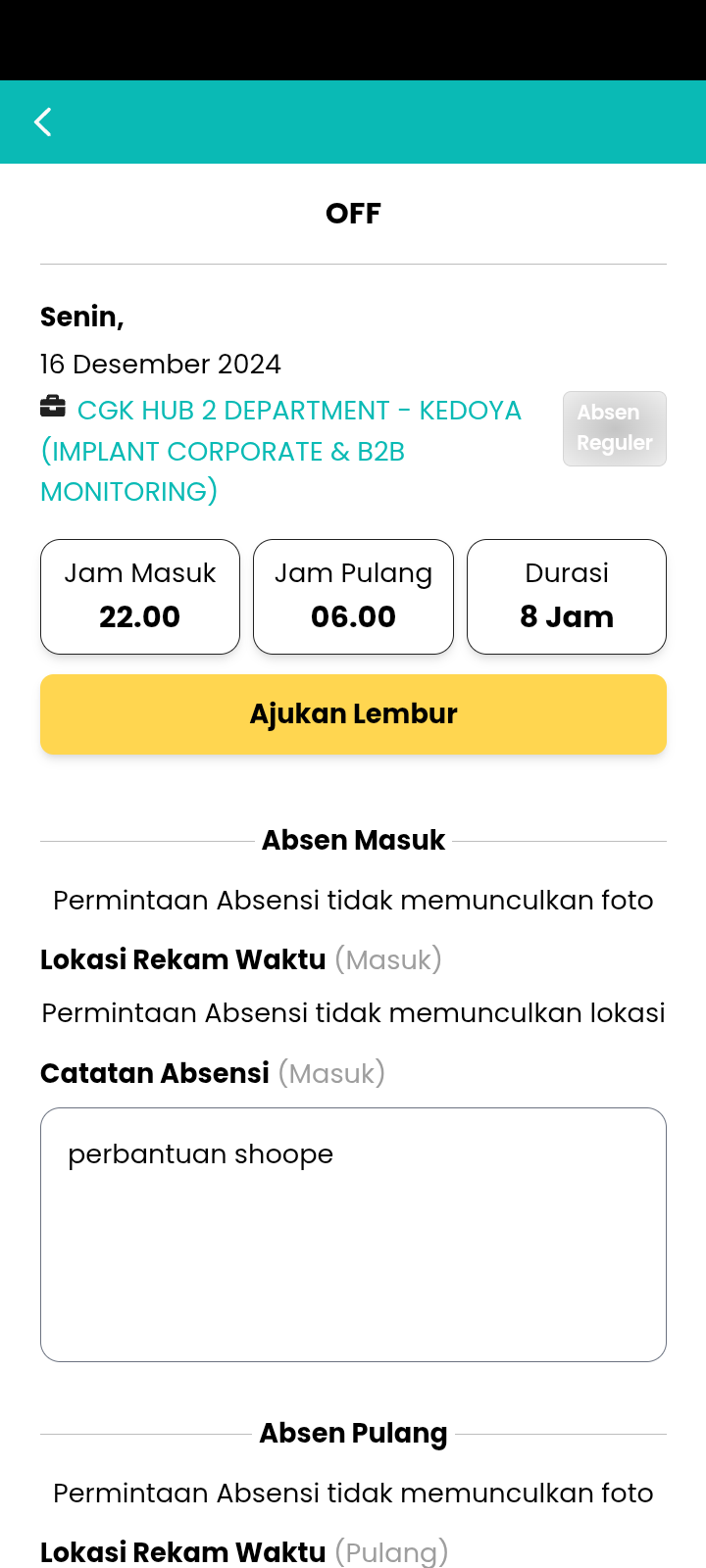The width and height of the screenshot is (706, 1568).
Task: Open CGK HUB 2 DEPARTMENT - KEDOYA link
Action: [x=280, y=451]
